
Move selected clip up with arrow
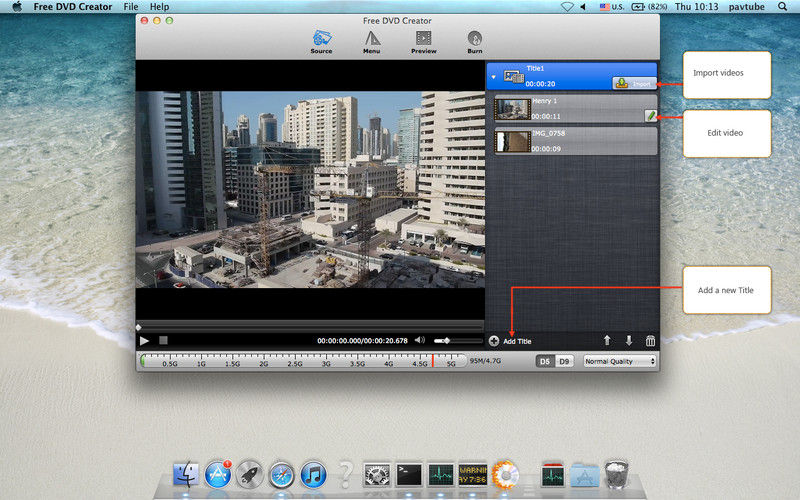tap(606, 341)
